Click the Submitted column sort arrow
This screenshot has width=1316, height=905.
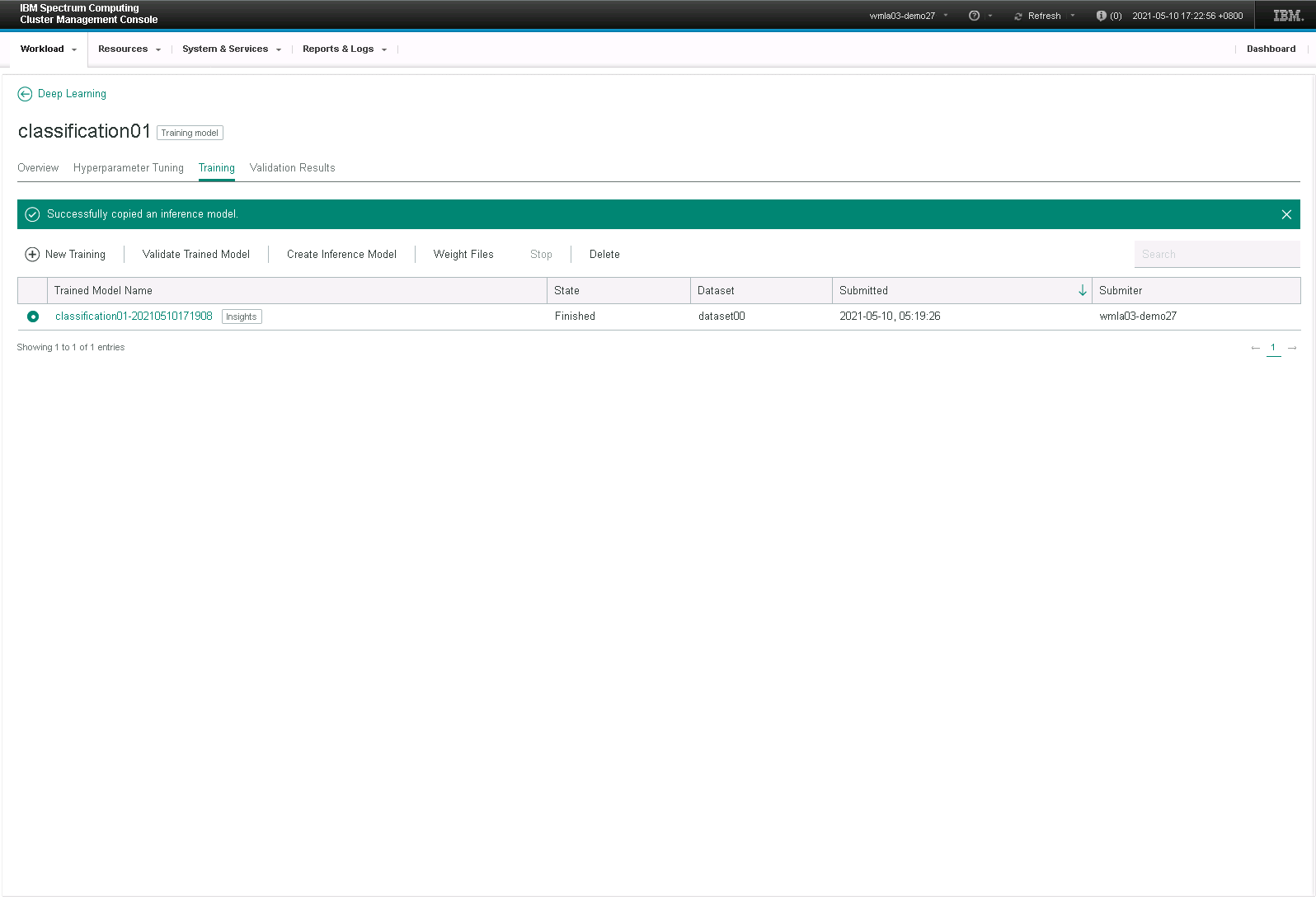pyautogui.click(x=1083, y=291)
